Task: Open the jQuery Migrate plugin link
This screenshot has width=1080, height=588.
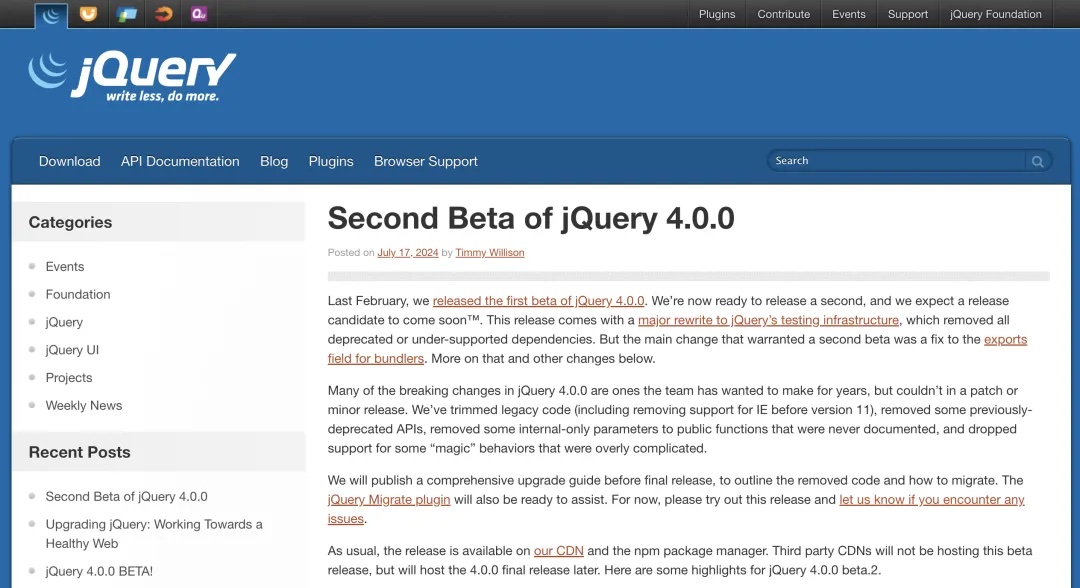Action: click(389, 499)
